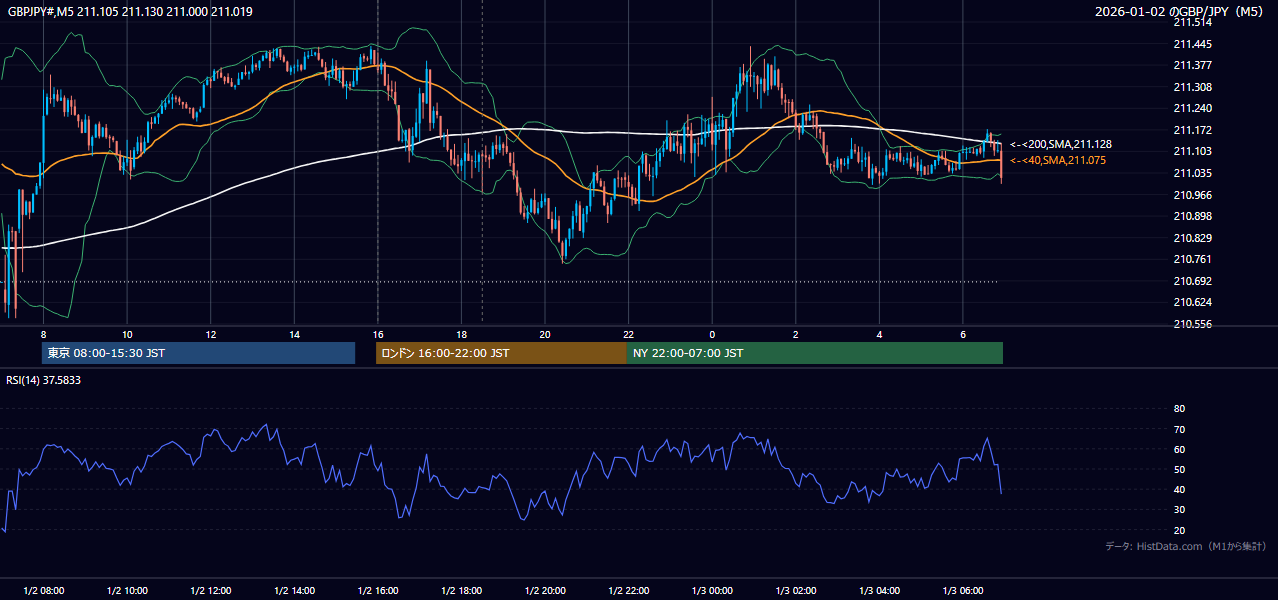The height and width of the screenshot is (600, 1278).
Task: Click hour tick '2' under the price chart
Action: [x=795, y=334]
